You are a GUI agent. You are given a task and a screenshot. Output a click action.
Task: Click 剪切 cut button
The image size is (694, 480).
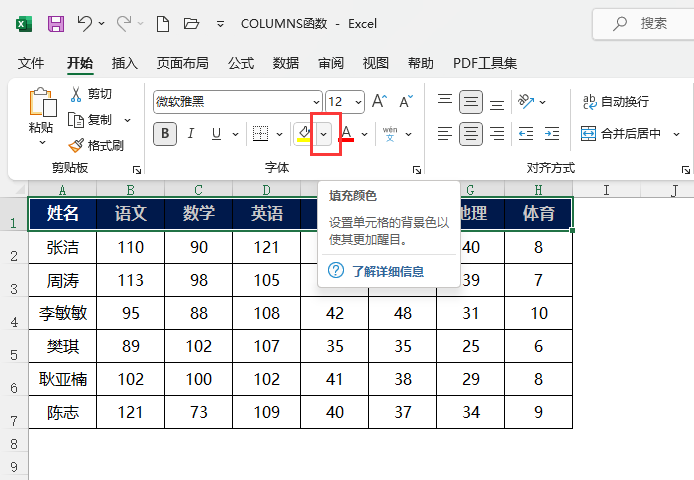coord(91,94)
